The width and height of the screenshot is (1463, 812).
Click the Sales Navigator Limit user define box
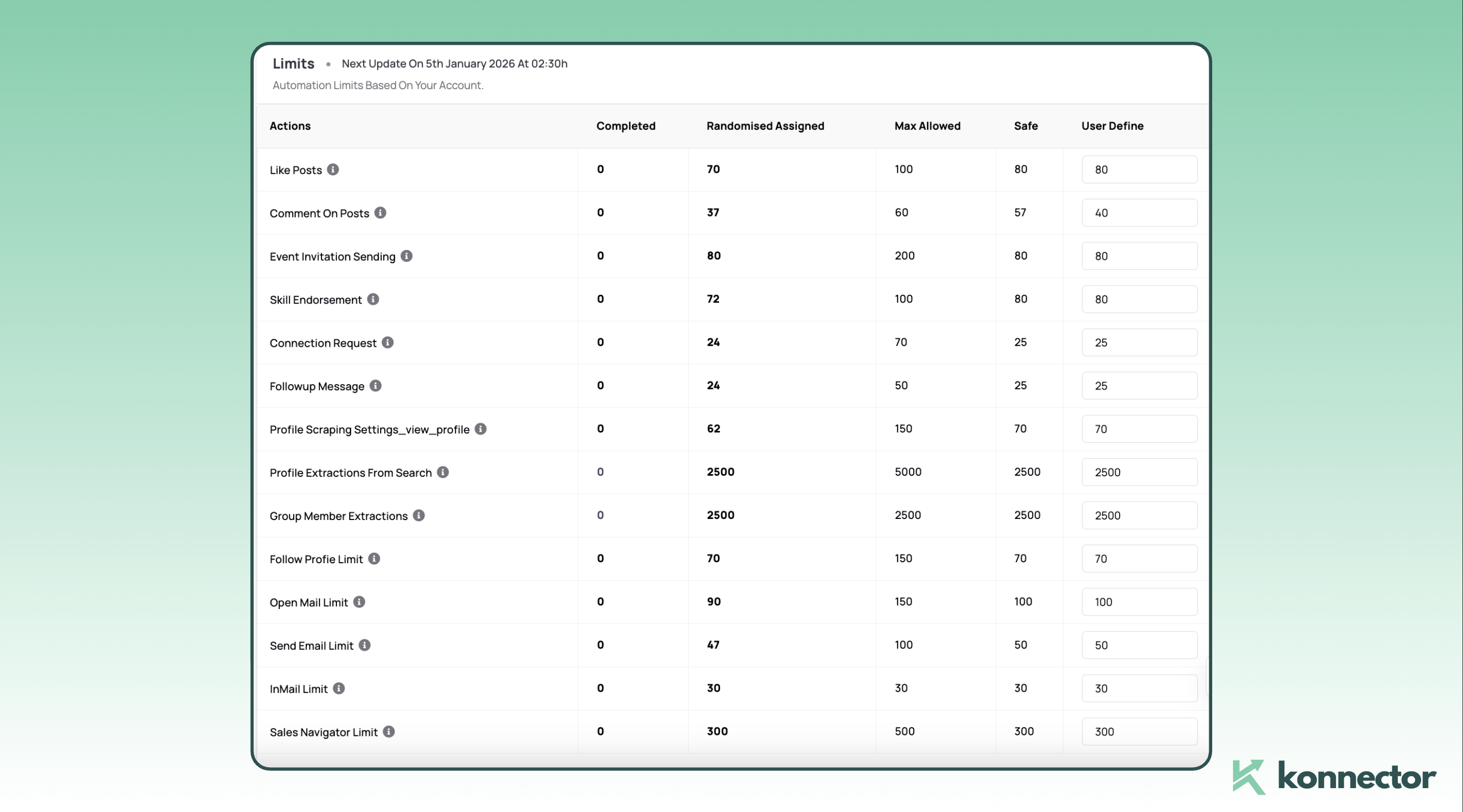click(1139, 732)
